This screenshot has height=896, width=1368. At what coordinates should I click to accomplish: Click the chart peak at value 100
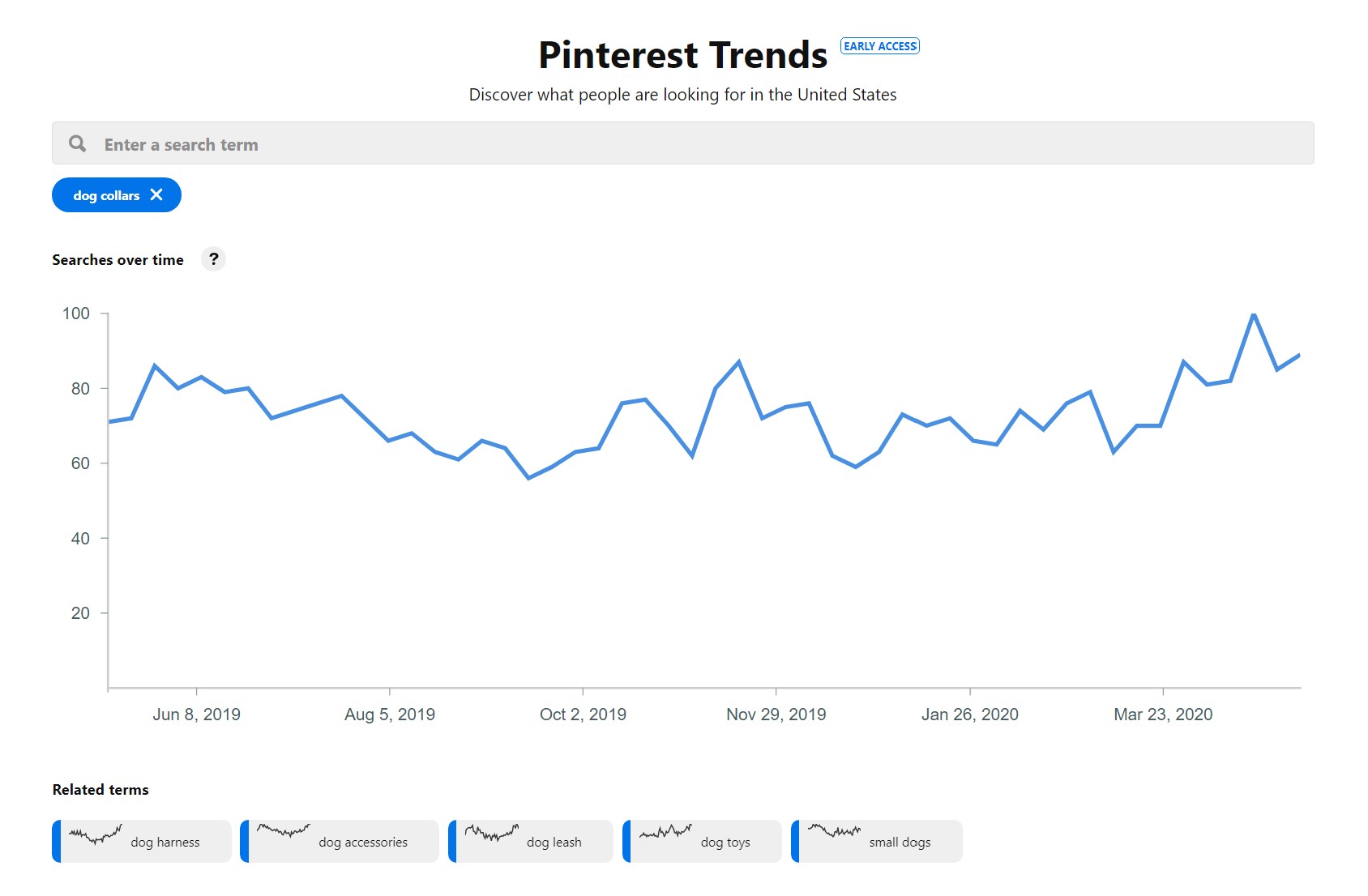point(1253,314)
